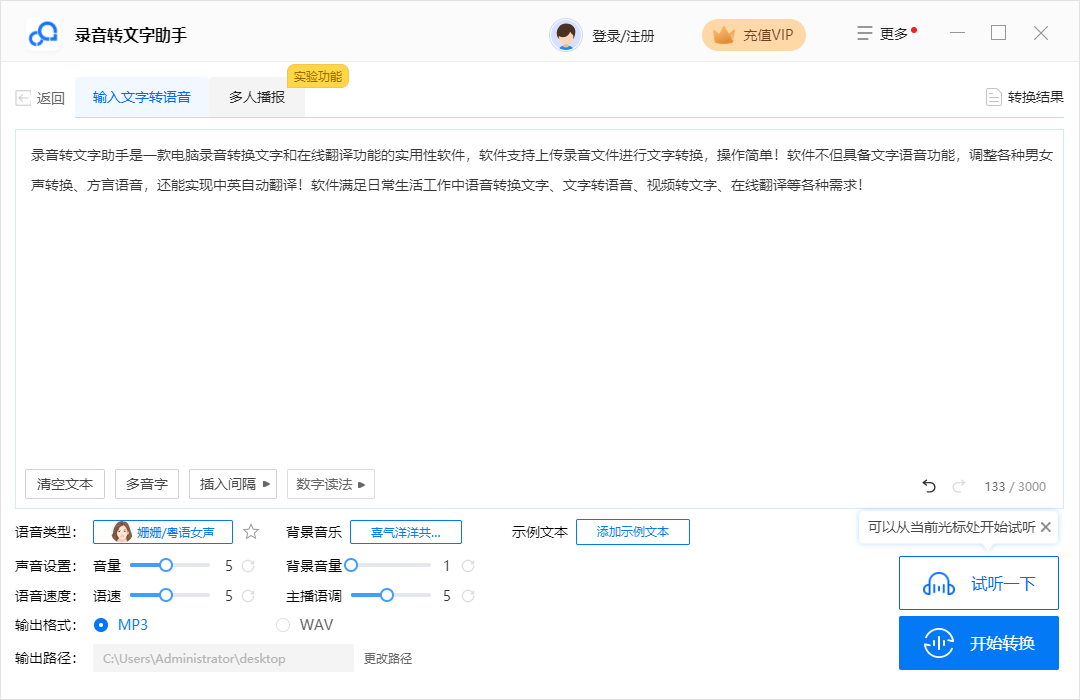Open the 背景音乐 music selector
The height and width of the screenshot is (700, 1080).
coord(406,531)
